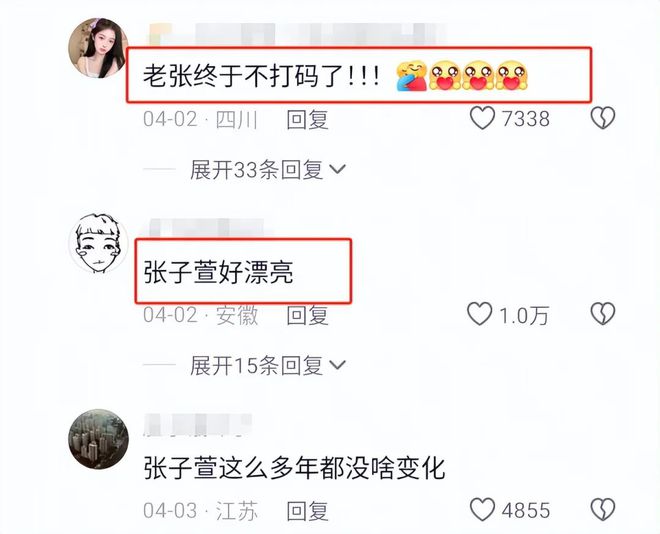Dislike the 老张终于不打码了 comment

(603, 118)
